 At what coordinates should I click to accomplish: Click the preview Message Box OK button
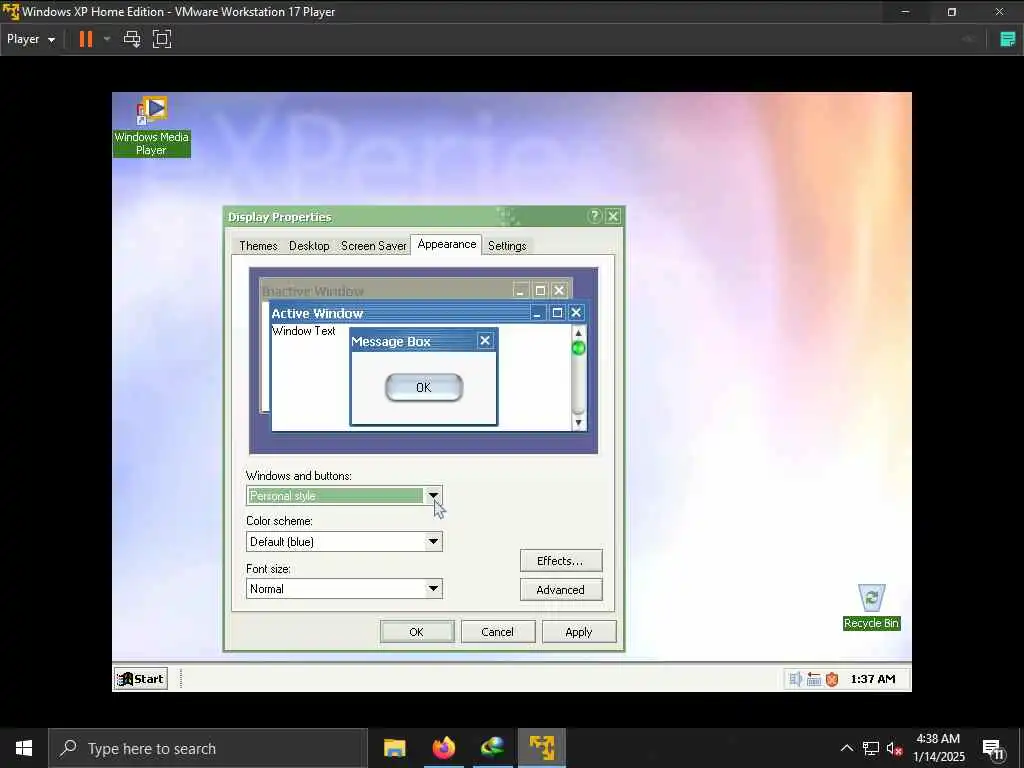pos(424,387)
